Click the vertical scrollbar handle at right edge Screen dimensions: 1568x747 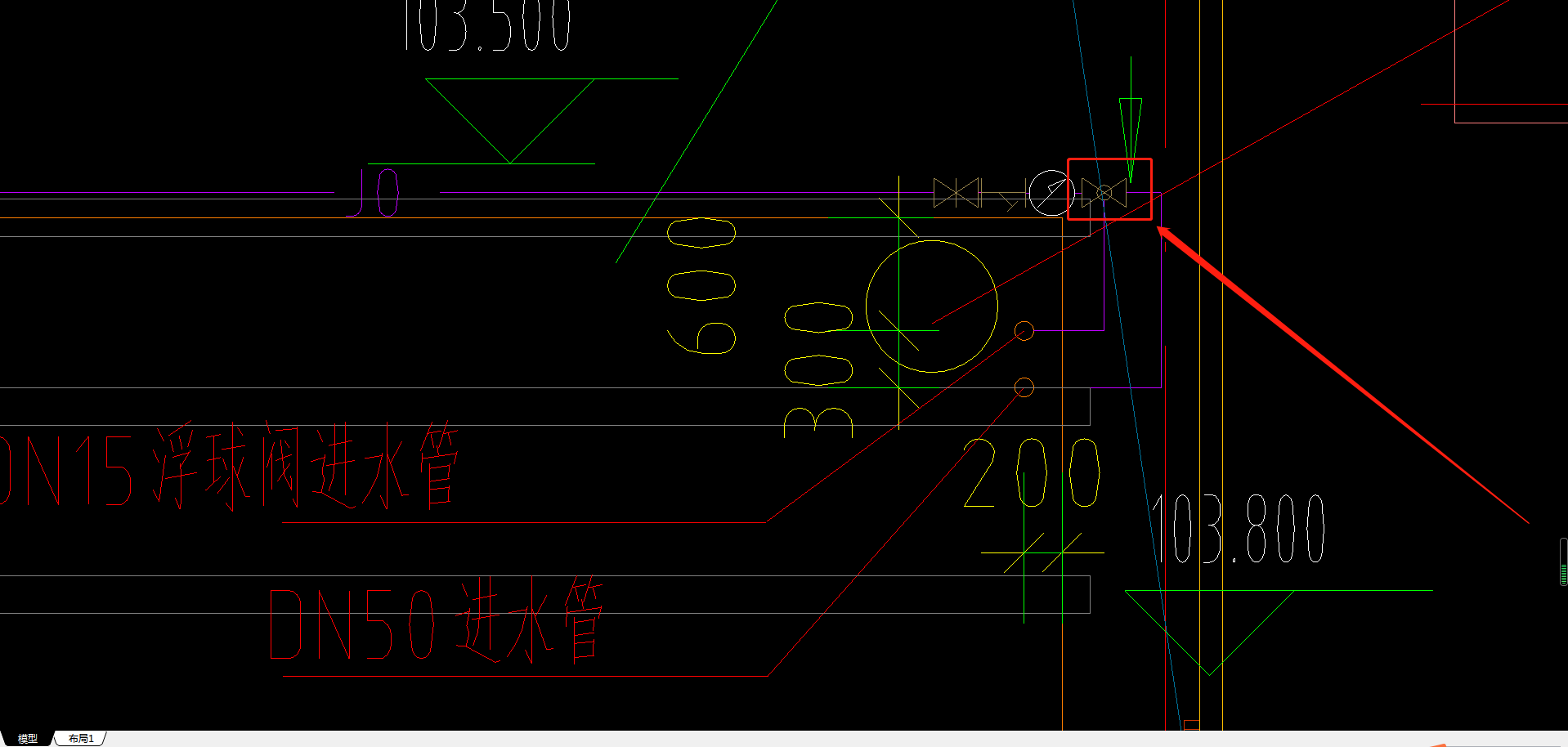coord(1563,561)
